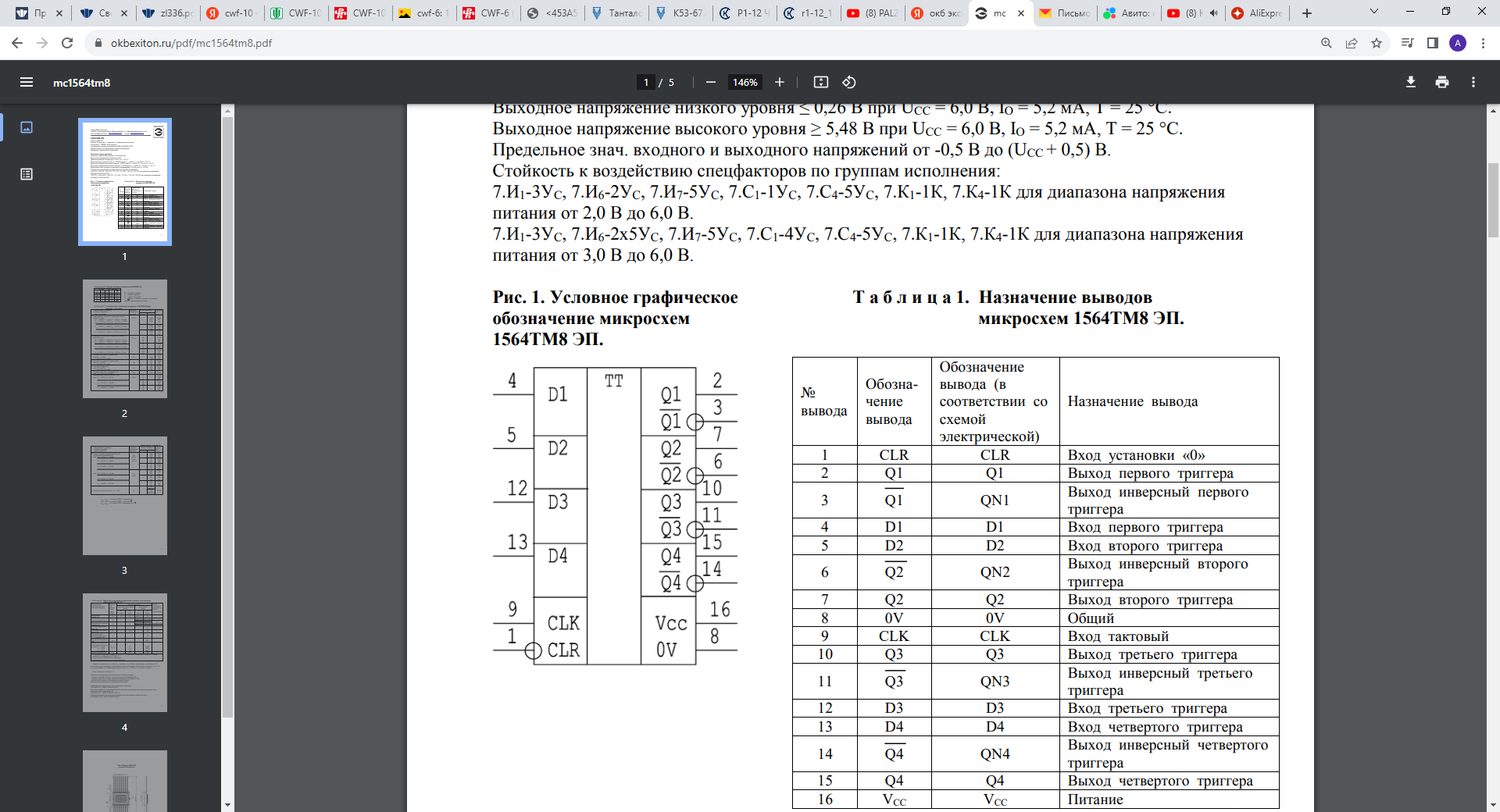View site security lock information
The height and width of the screenshot is (812, 1500).
(x=98, y=43)
